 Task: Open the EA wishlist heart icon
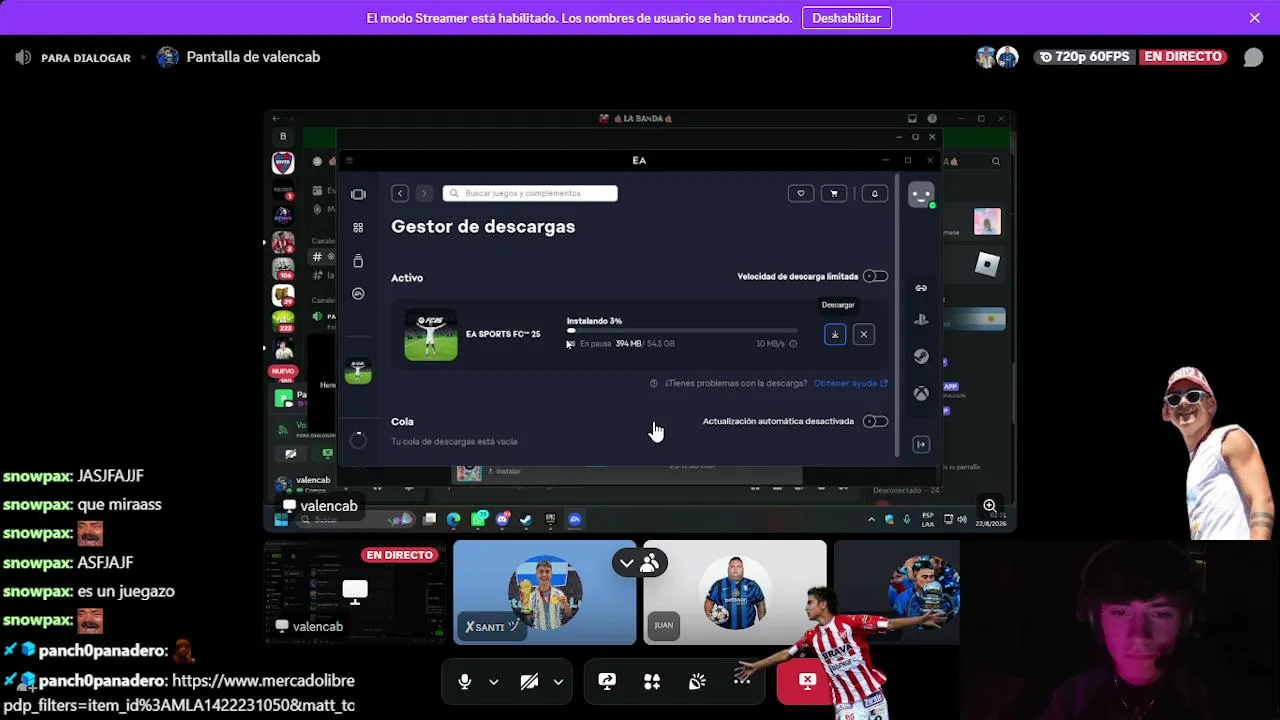coord(801,193)
